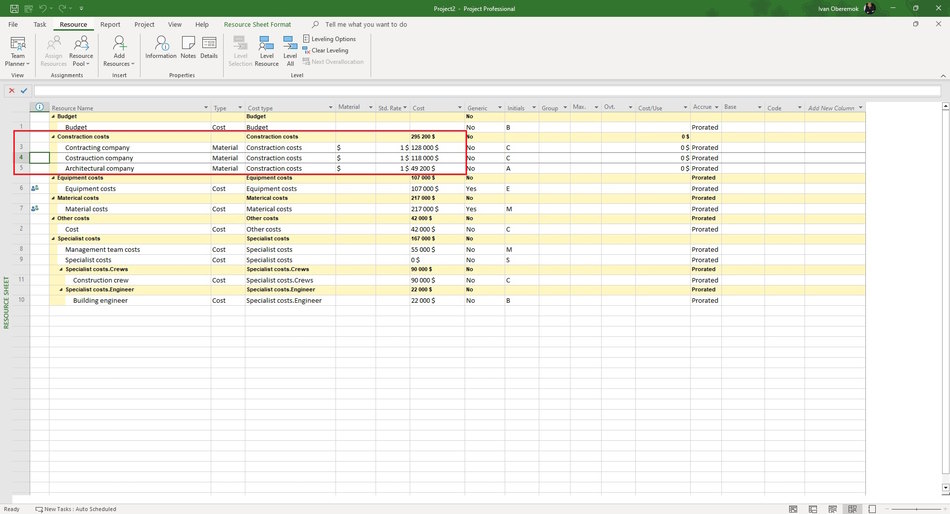Select the Building engineer resource name
Screen dimensions: 950x514
pyautogui.click(x=100, y=301)
